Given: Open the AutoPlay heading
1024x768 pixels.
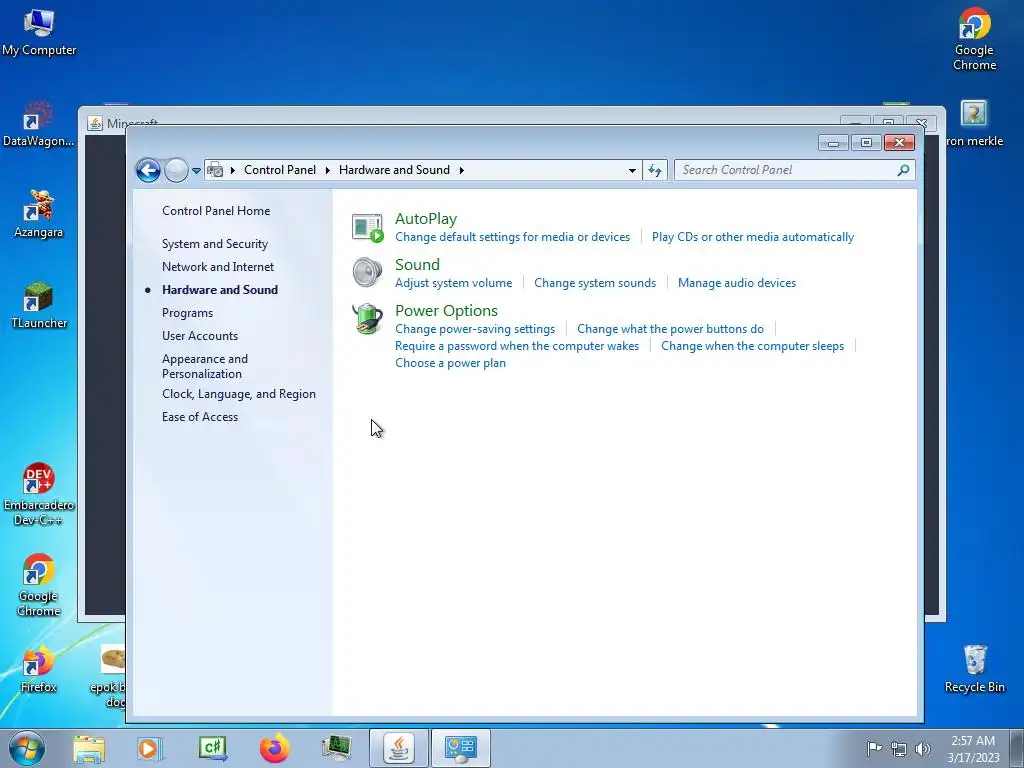Looking at the screenshot, I should (426, 219).
